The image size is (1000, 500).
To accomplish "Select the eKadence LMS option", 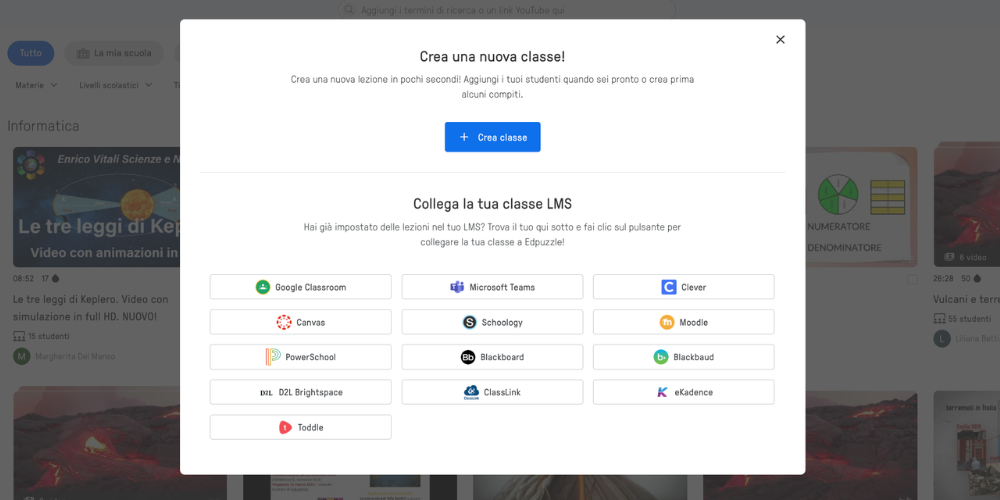I will point(684,392).
